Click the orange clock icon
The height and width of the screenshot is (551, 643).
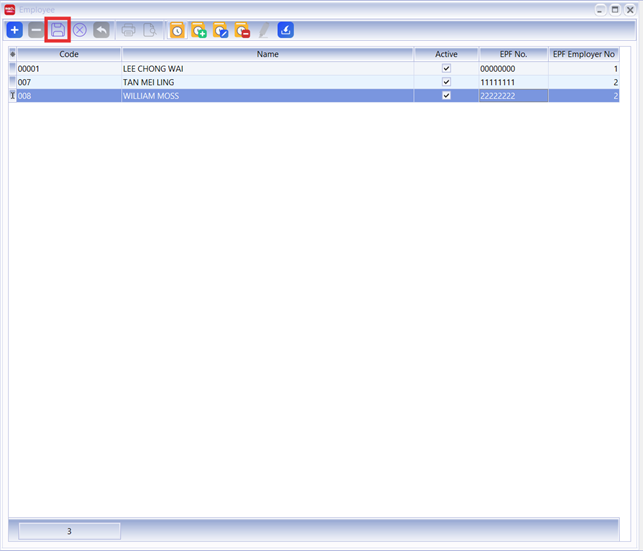[x=177, y=31]
